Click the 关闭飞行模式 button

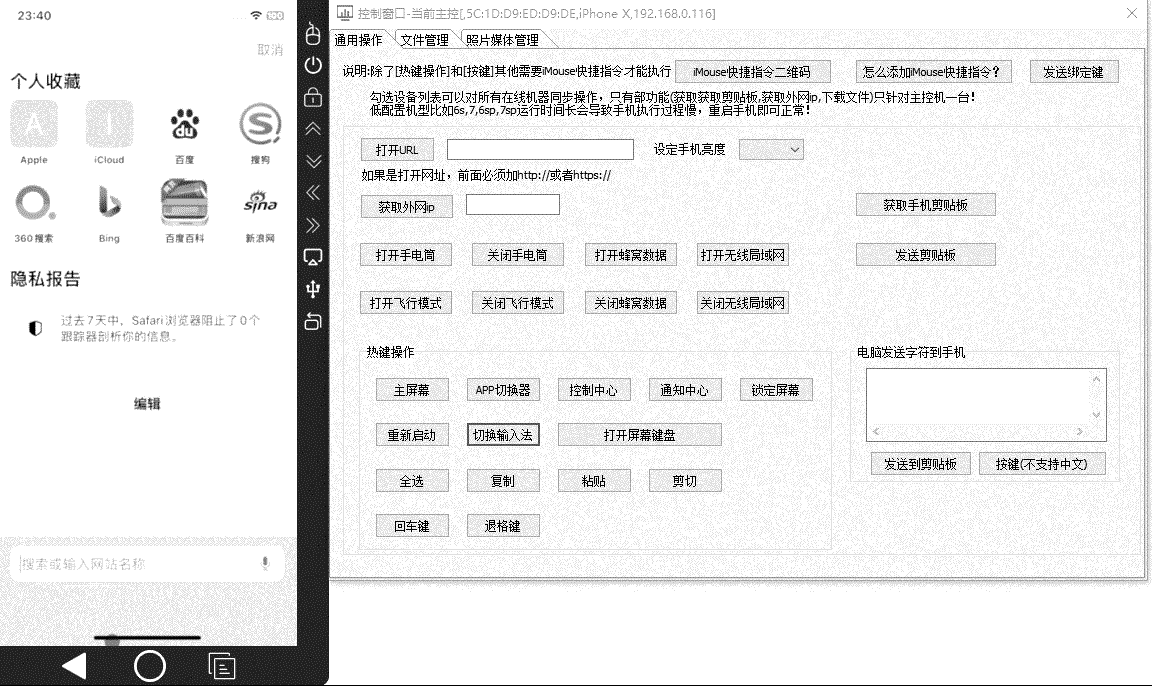(x=518, y=303)
